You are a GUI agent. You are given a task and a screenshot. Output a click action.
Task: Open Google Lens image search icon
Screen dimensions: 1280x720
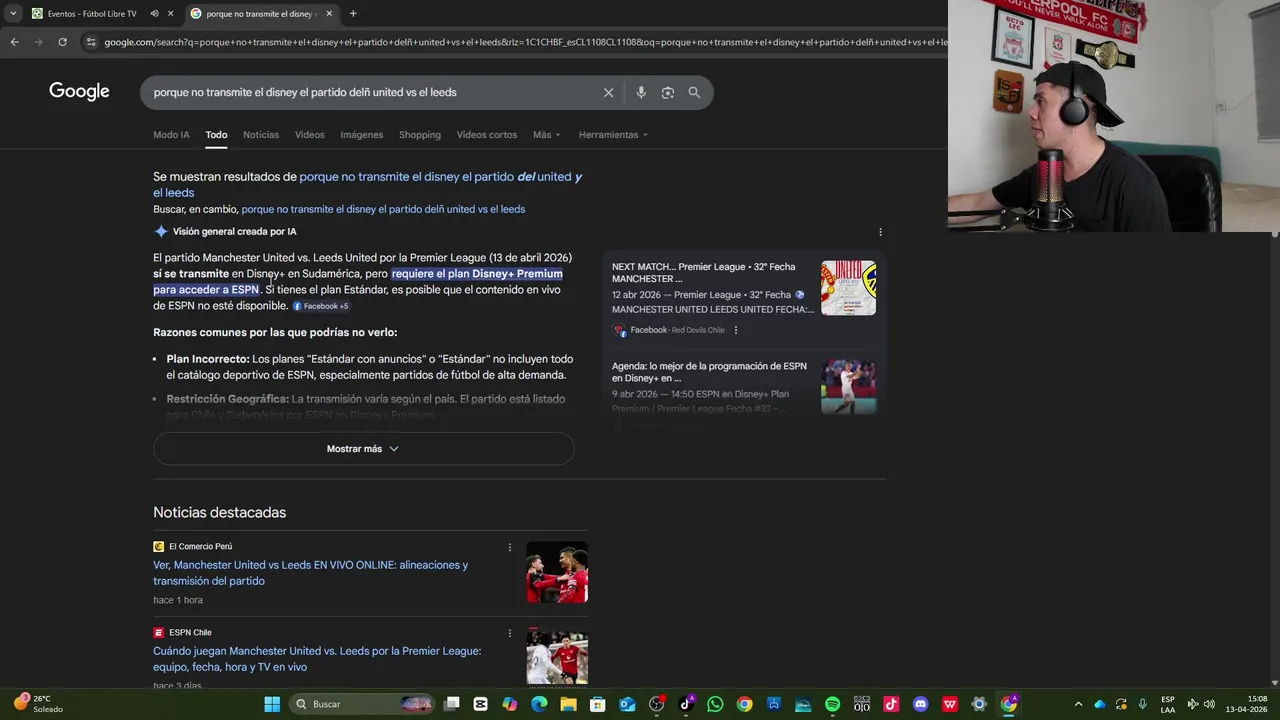[x=667, y=92]
